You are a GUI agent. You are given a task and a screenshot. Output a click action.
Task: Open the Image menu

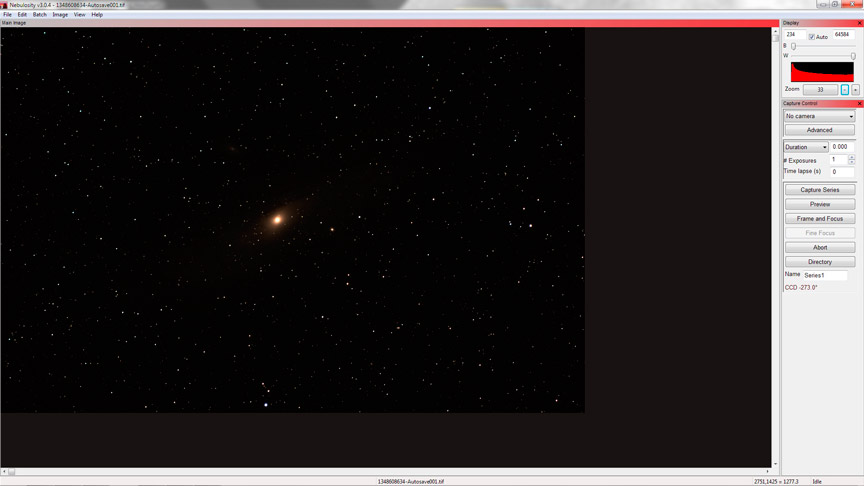tap(60, 15)
